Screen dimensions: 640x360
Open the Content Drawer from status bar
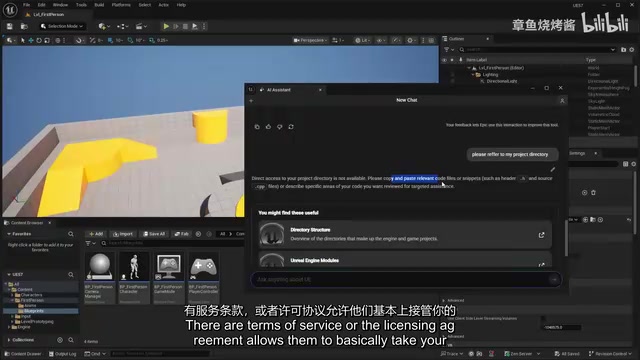pos(23,353)
